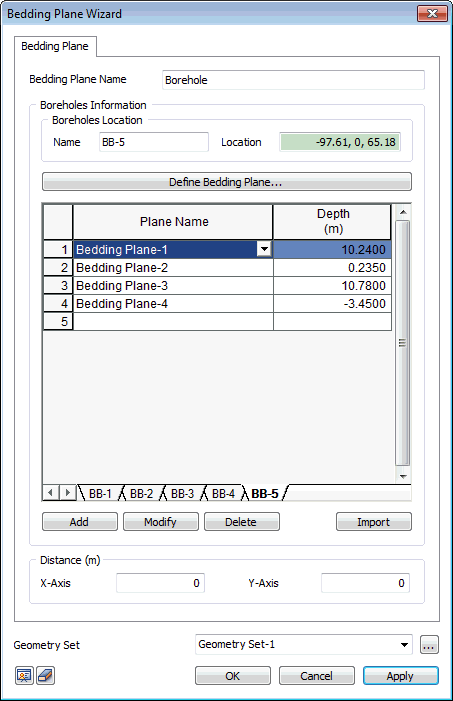The image size is (453, 701).
Task: Click table scrollbar down arrow
Action: click(403, 476)
